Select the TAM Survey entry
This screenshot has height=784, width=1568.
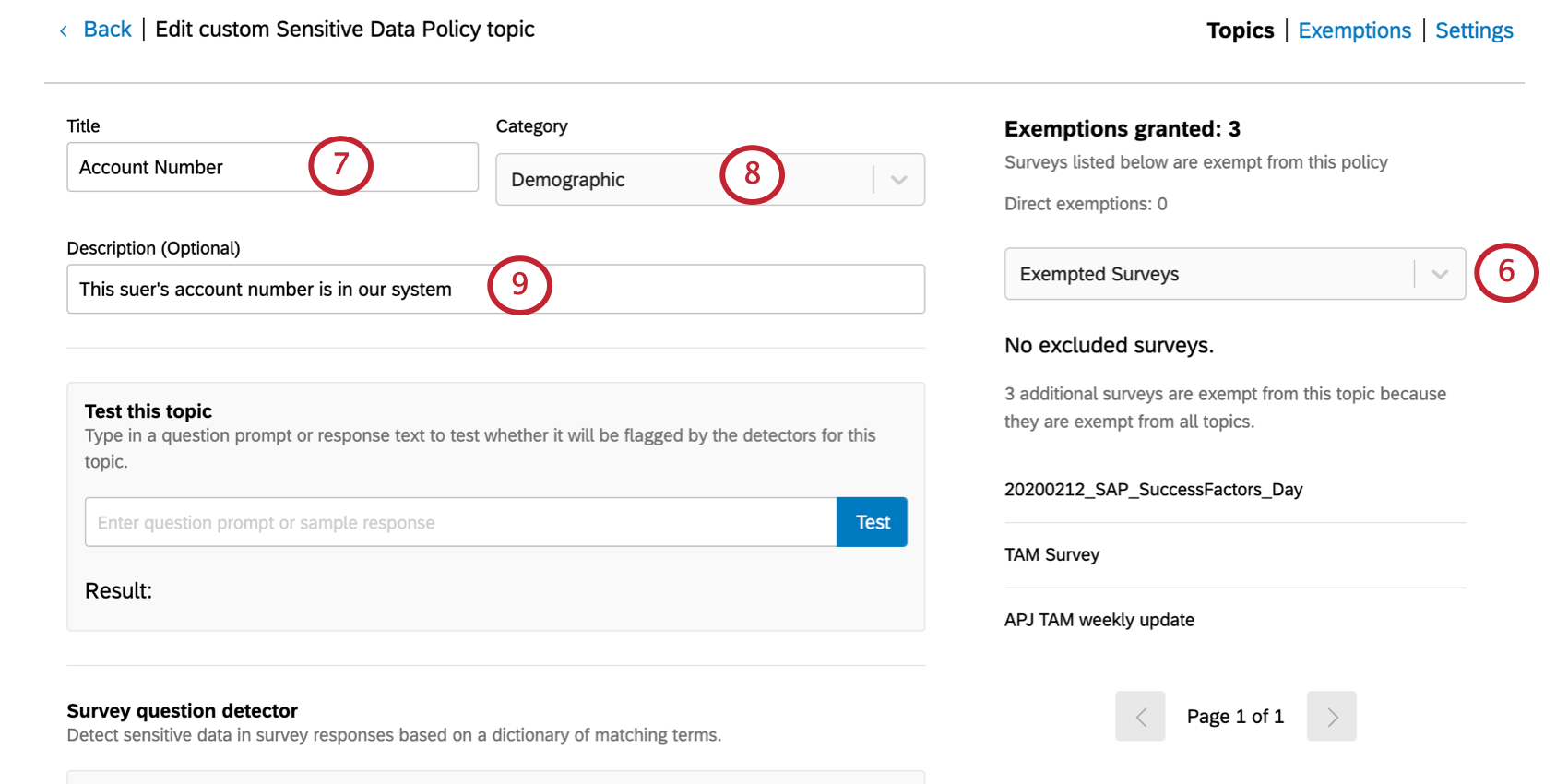click(1051, 554)
